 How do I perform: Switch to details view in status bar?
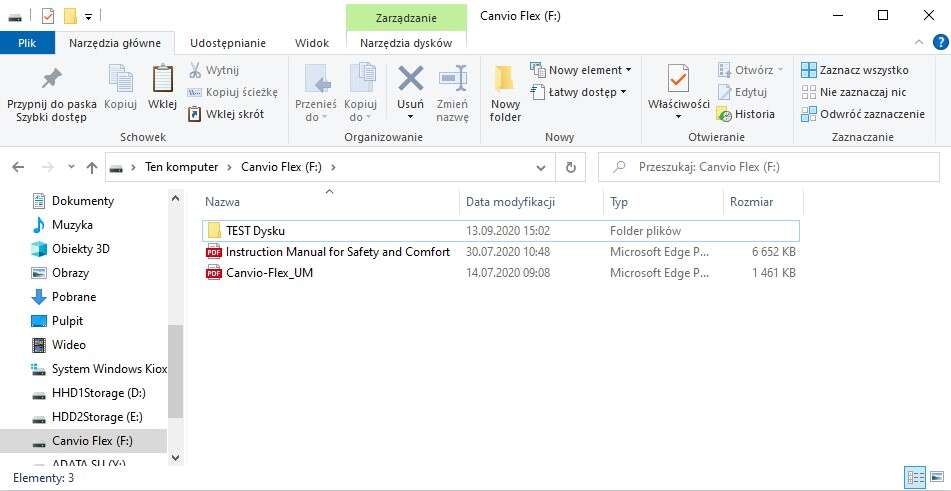coord(914,478)
